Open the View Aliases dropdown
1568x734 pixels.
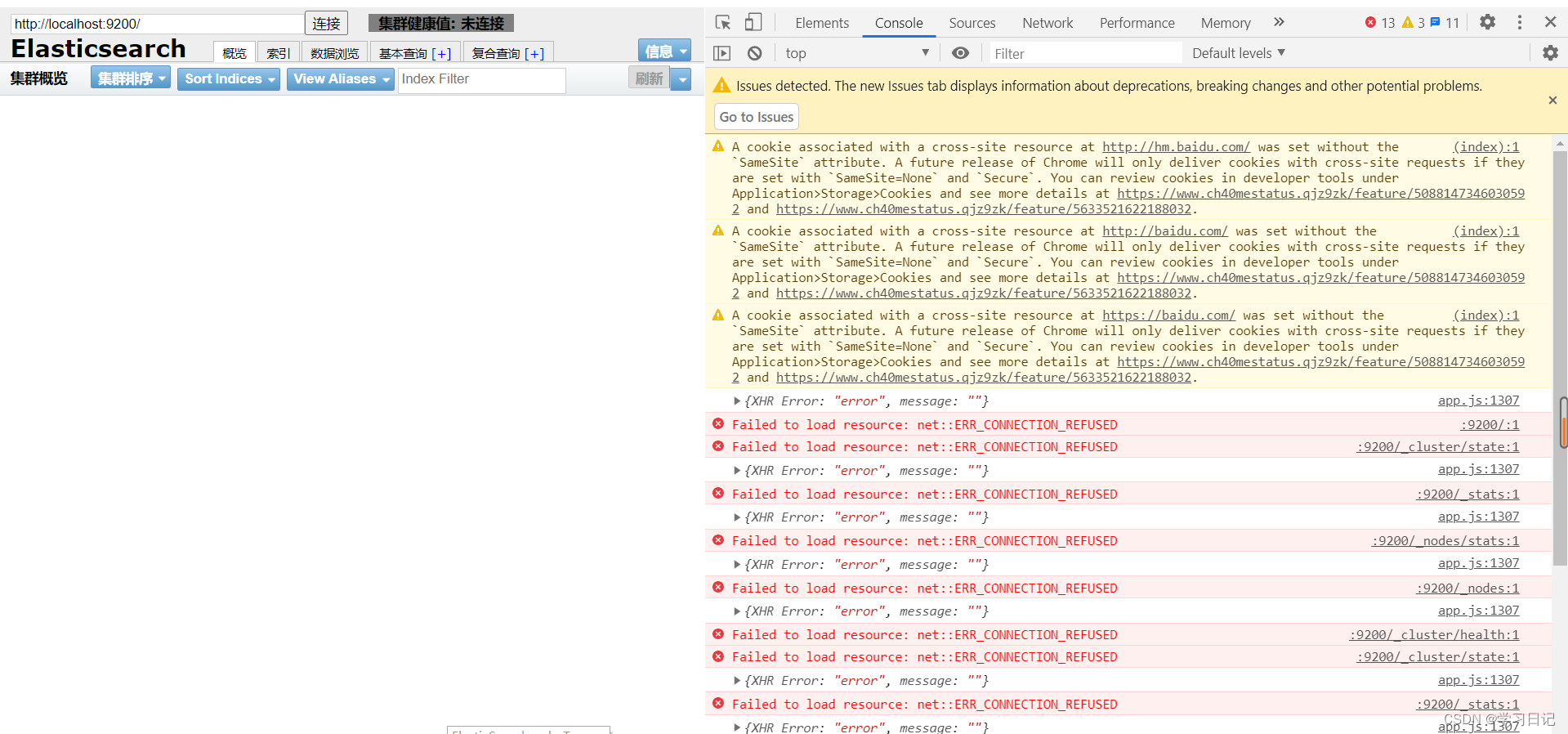(340, 78)
